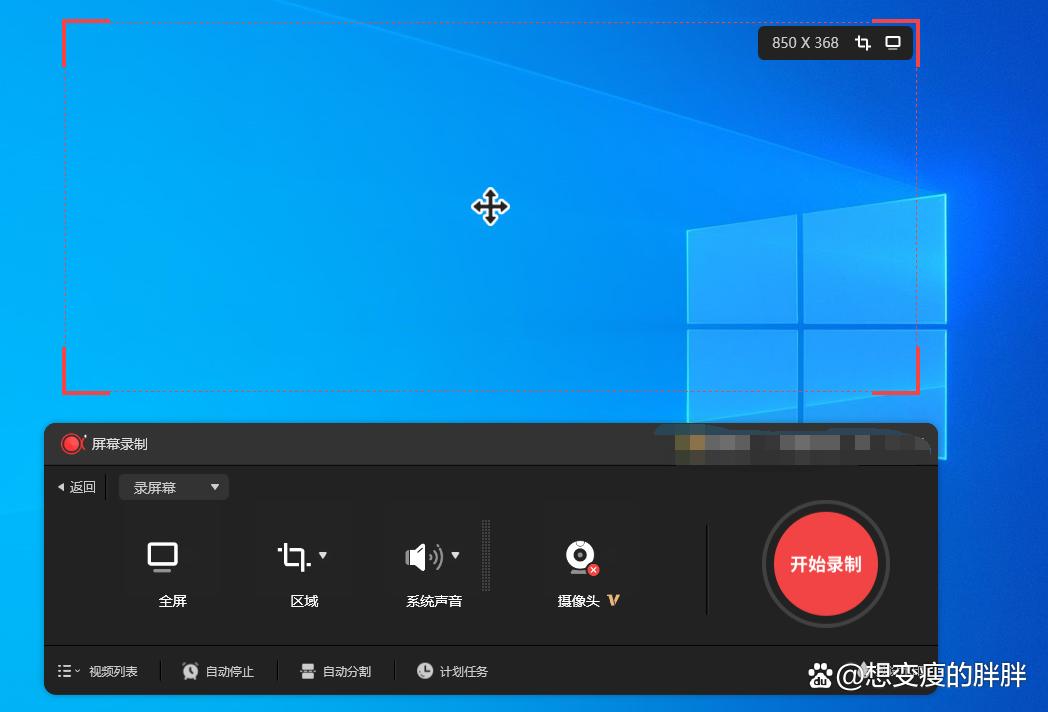Screen dimensions: 1048x712
Task: Click the audio level meter beside speaker
Action: tap(486, 556)
